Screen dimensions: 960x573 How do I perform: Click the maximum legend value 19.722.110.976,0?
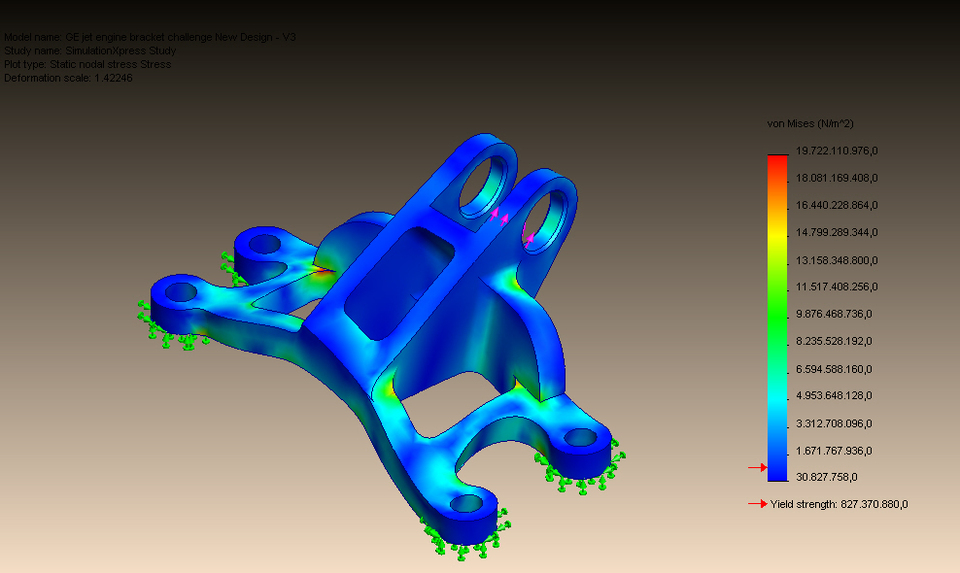tap(836, 151)
